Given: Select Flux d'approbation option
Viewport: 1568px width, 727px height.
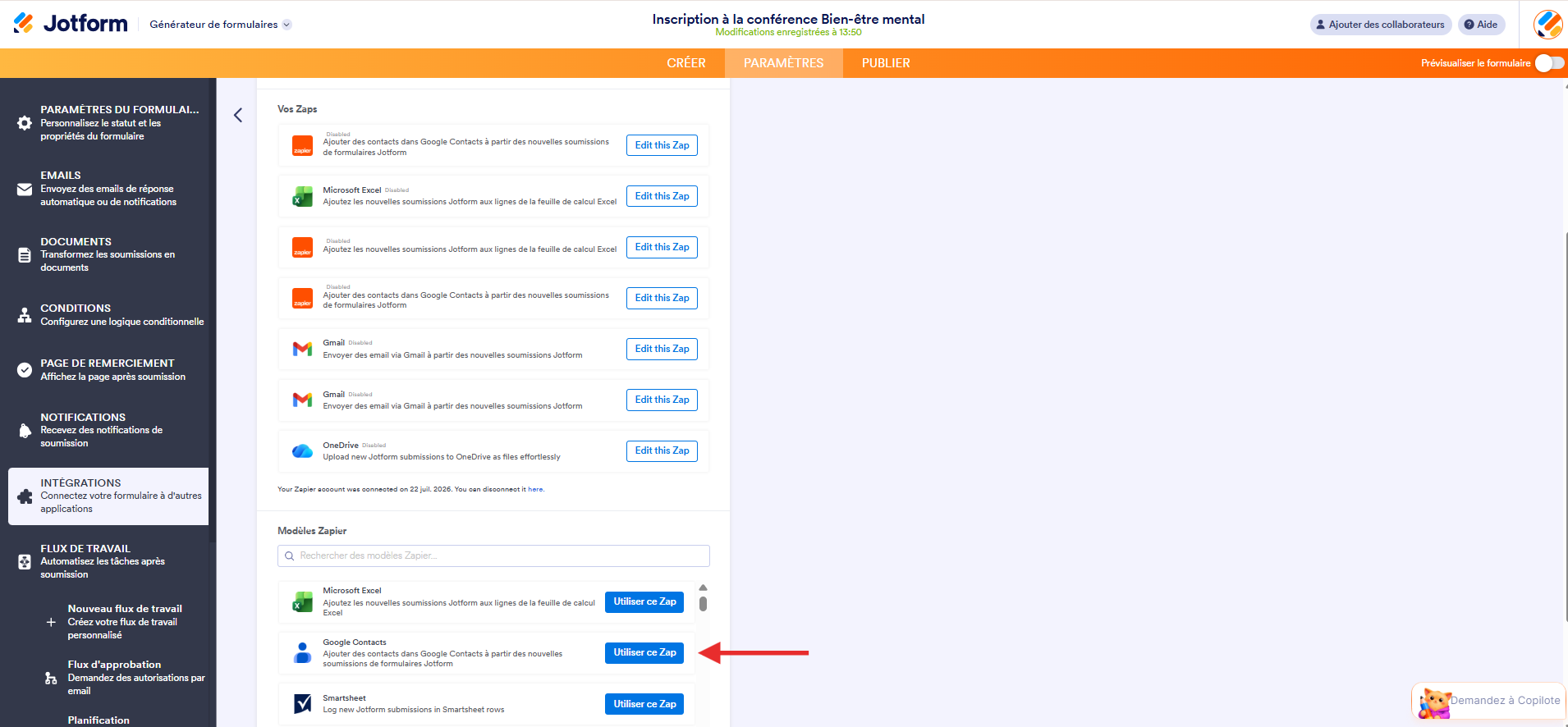Looking at the screenshot, I should (125, 678).
